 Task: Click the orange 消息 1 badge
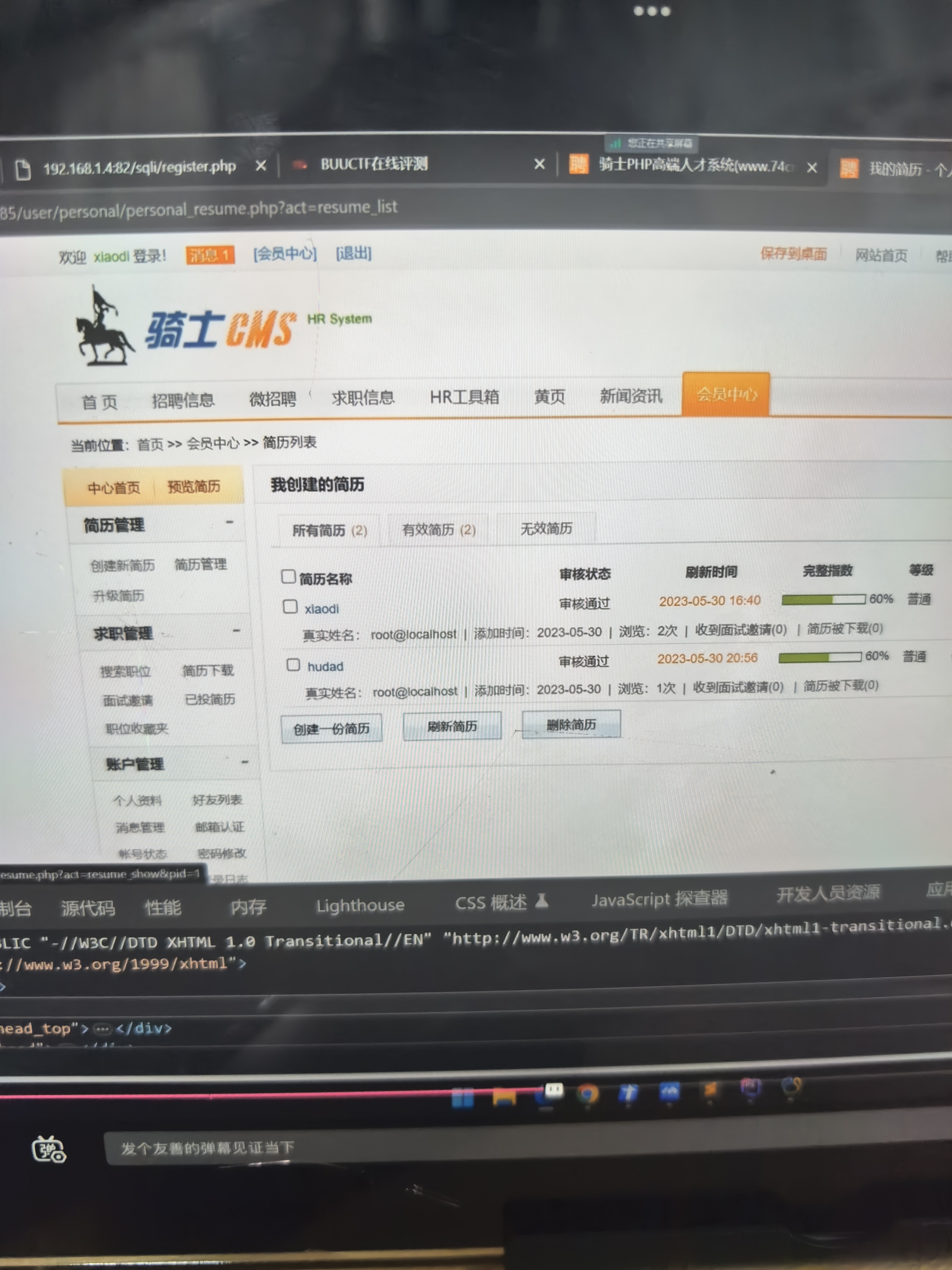pyautogui.click(x=210, y=254)
